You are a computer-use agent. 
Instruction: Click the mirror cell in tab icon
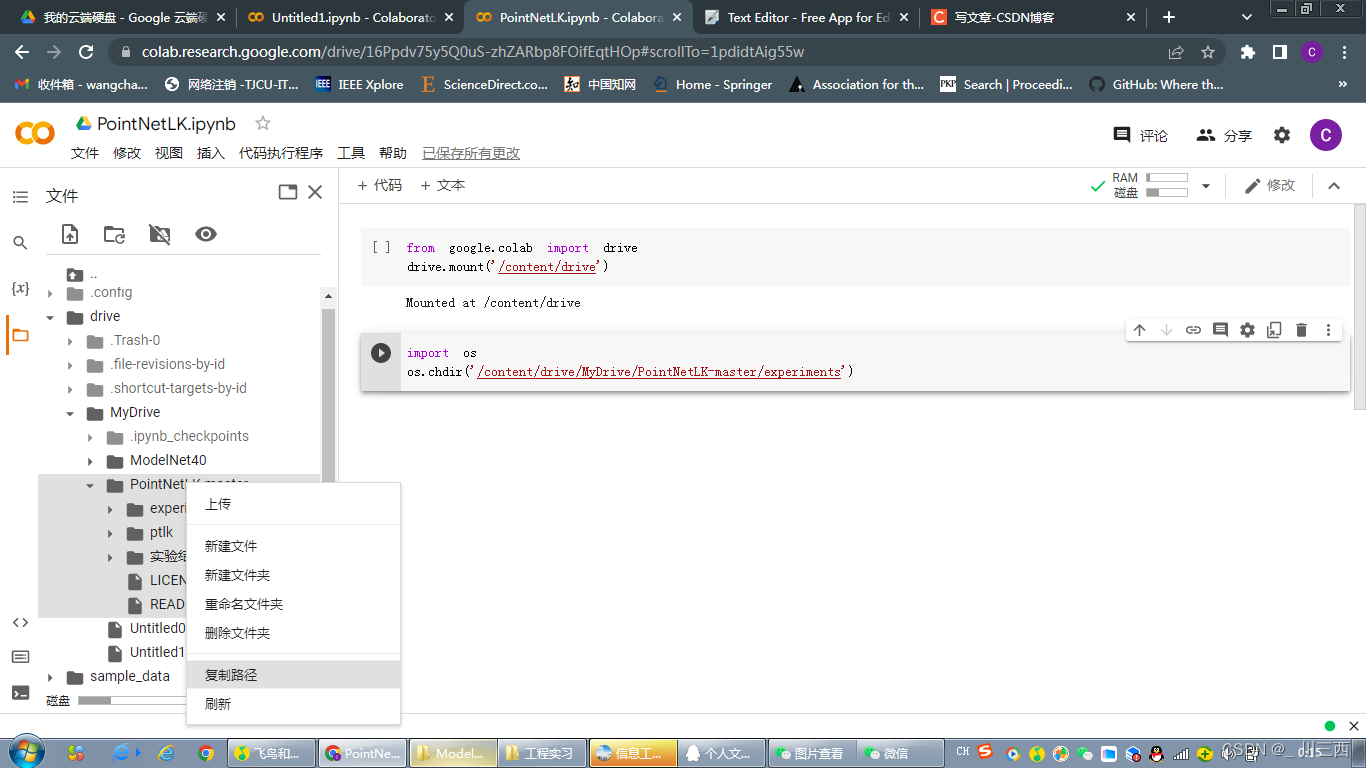pyautogui.click(x=1274, y=330)
